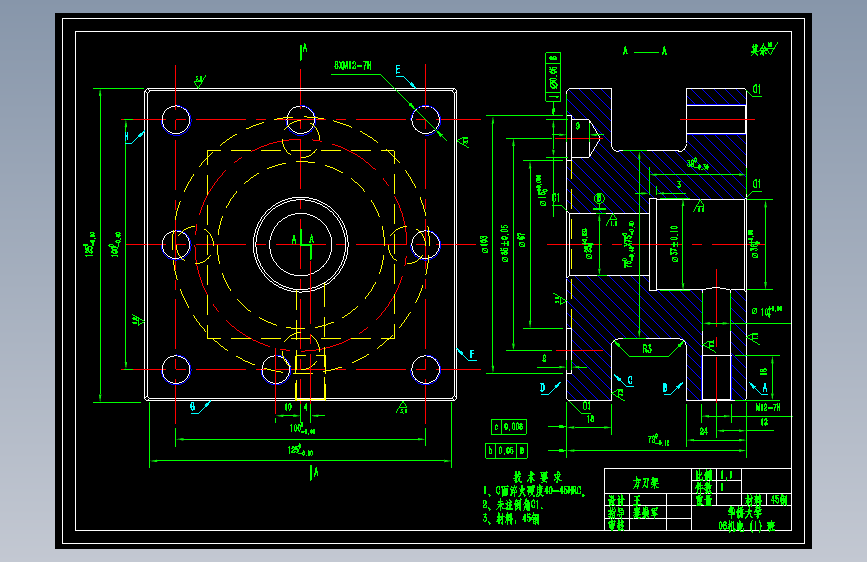Click the cyan surface label F

(x=472, y=354)
